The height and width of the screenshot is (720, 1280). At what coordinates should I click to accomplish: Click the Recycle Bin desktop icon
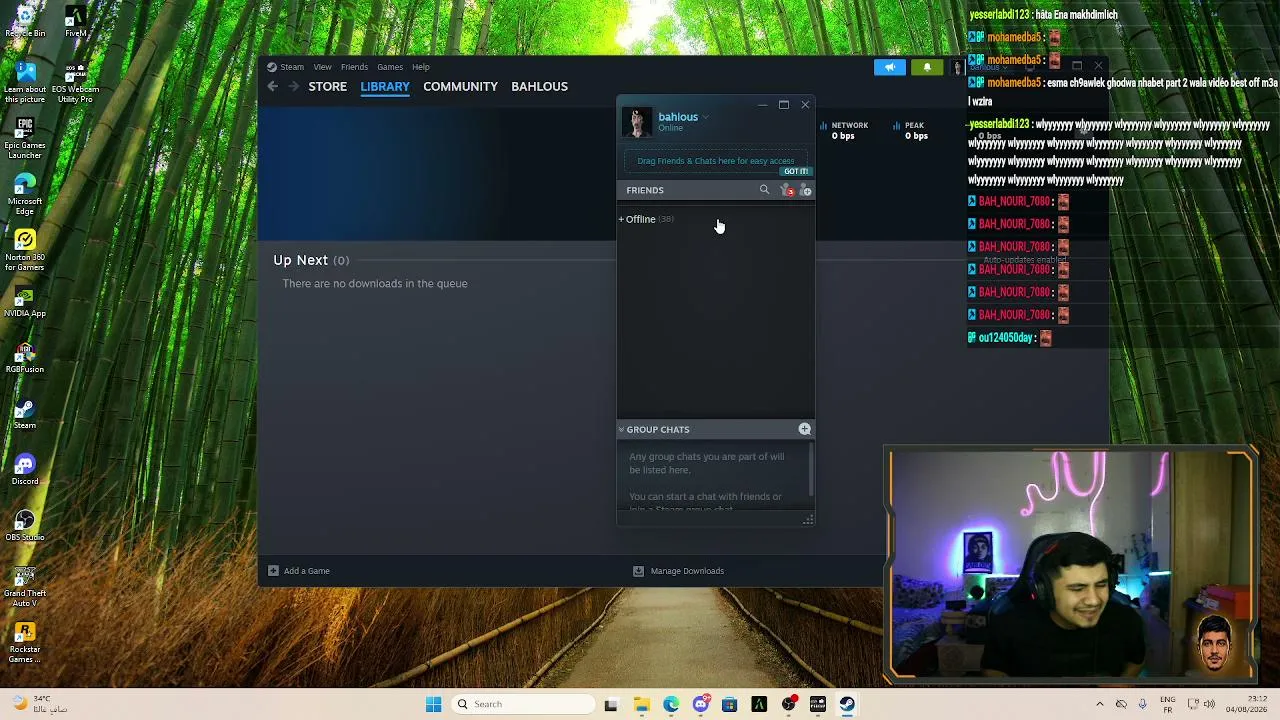(x=25, y=22)
